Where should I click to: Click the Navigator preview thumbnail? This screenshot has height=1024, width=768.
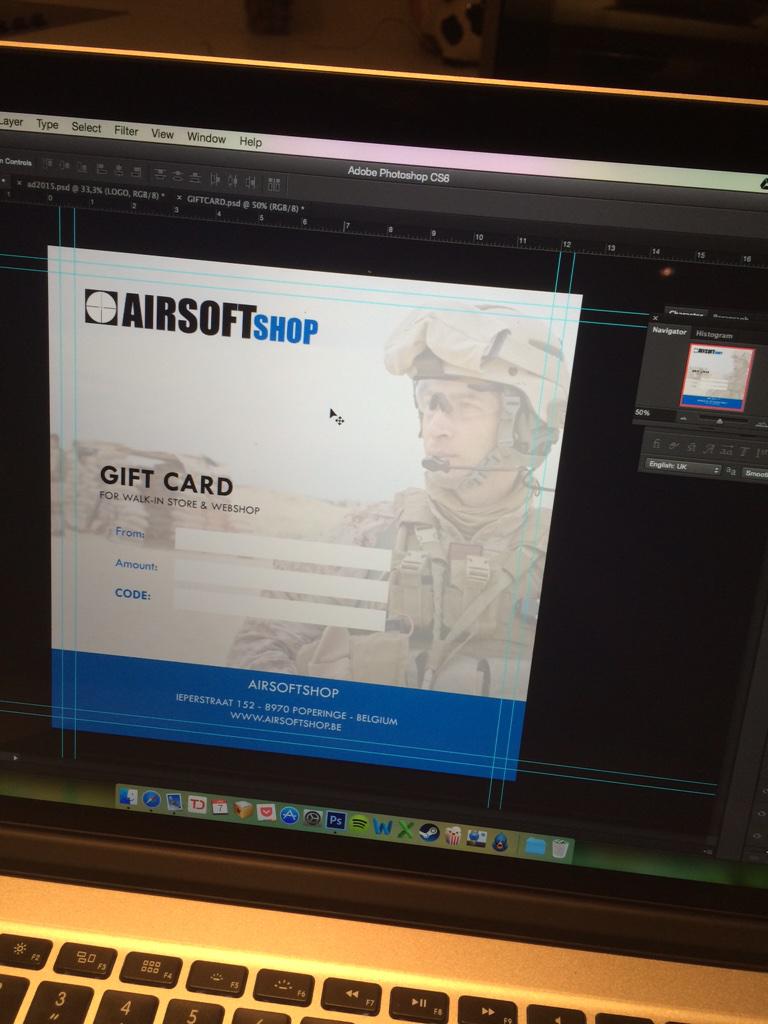tap(718, 377)
